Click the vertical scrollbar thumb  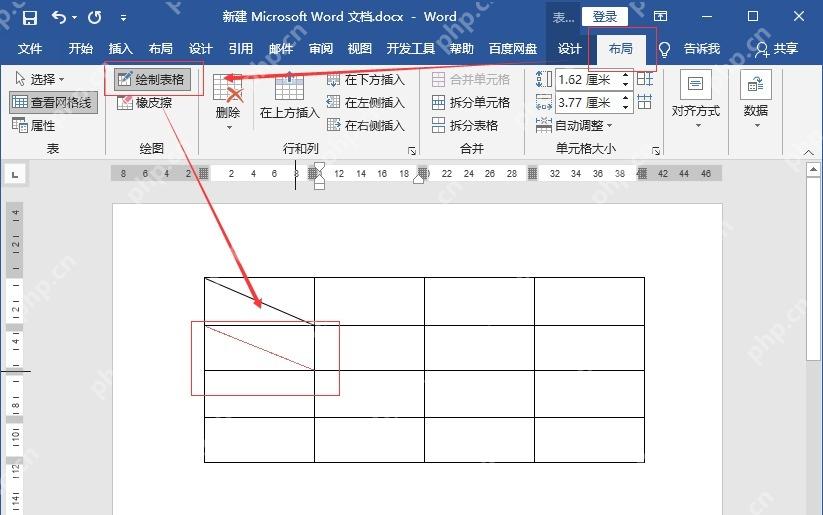click(813, 269)
